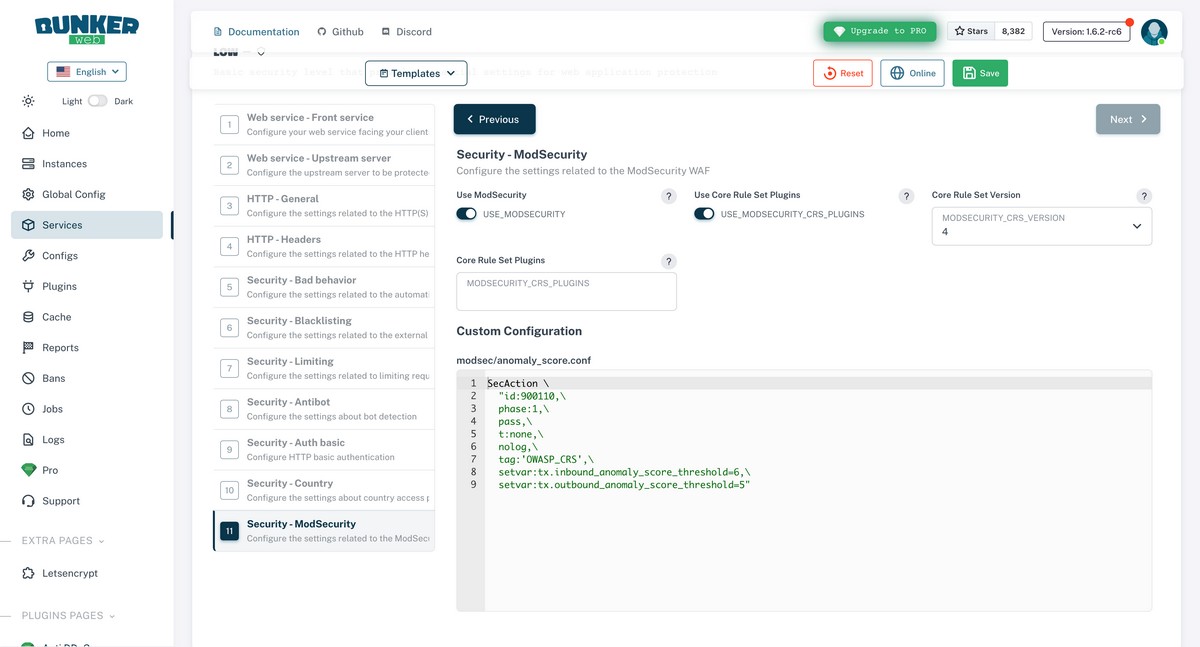Disable the USE_MODSECURITY switch
Screen dimensions: 1200x647
pyautogui.click(x=466, y=214)
